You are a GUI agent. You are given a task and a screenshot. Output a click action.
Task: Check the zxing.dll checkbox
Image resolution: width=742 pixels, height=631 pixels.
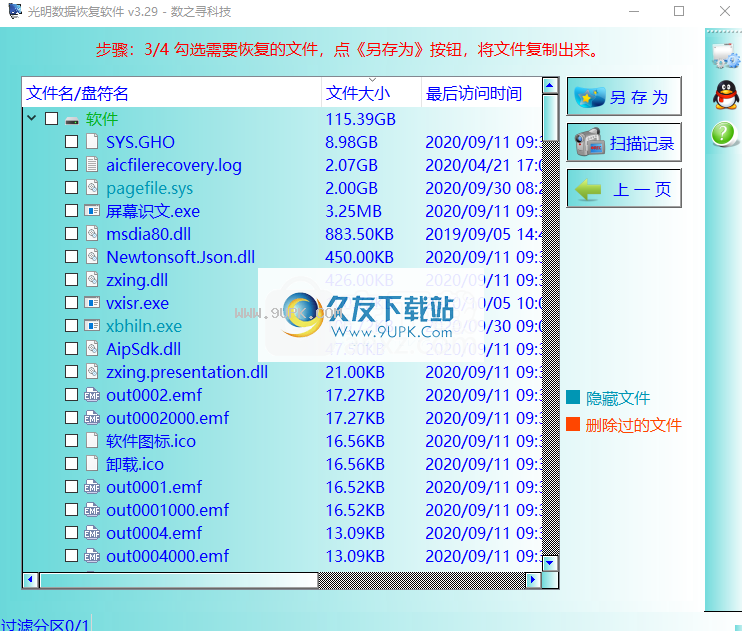click(71, 279)
